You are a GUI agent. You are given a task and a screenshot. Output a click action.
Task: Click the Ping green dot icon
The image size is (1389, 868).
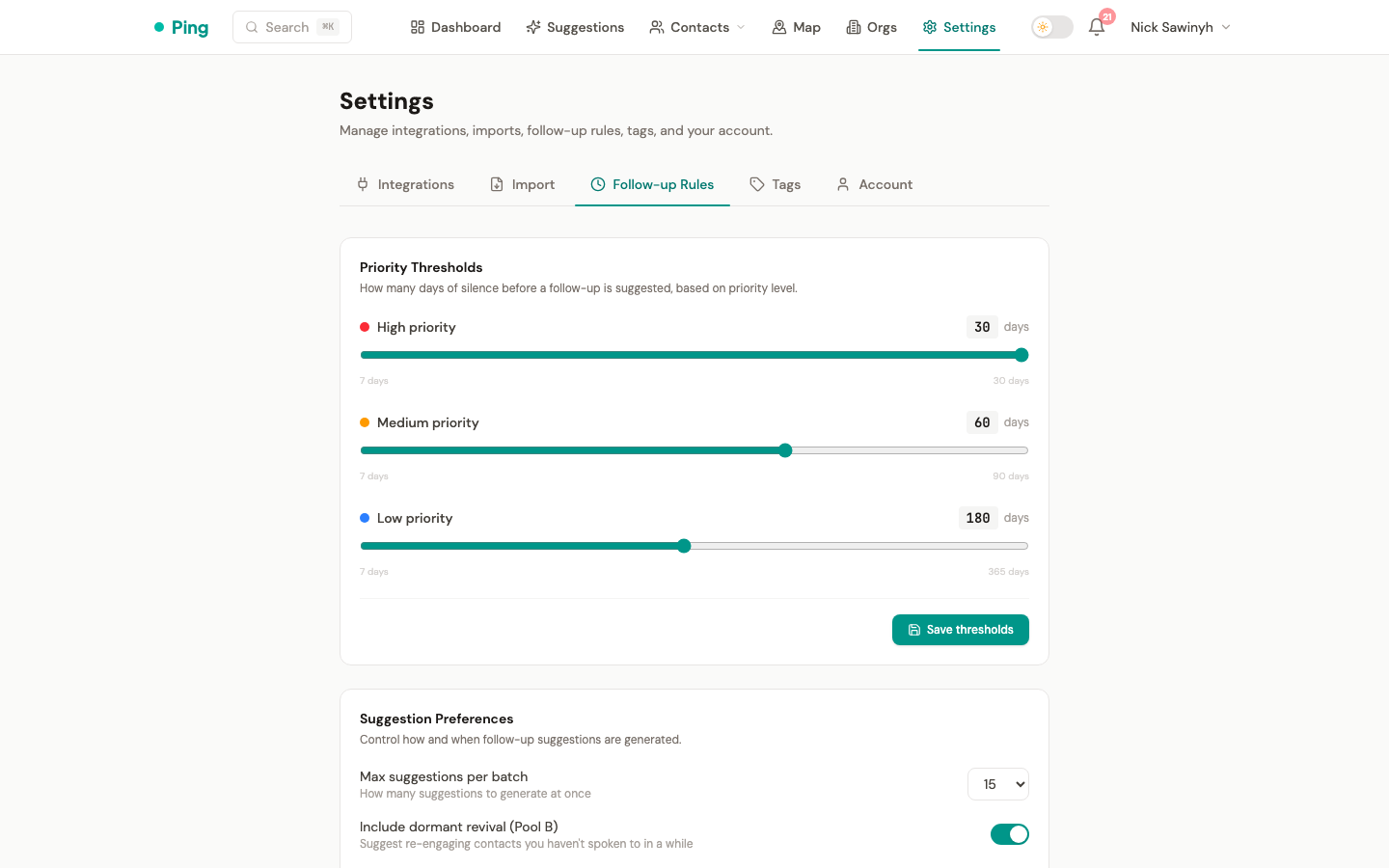click(159, 27)
